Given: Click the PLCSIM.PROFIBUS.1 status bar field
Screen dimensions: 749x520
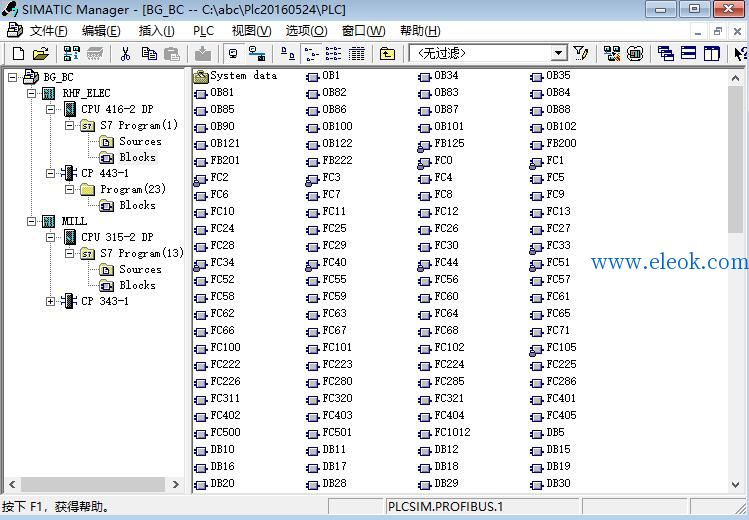Looking at the screenshot, I should tap(481, 507).
